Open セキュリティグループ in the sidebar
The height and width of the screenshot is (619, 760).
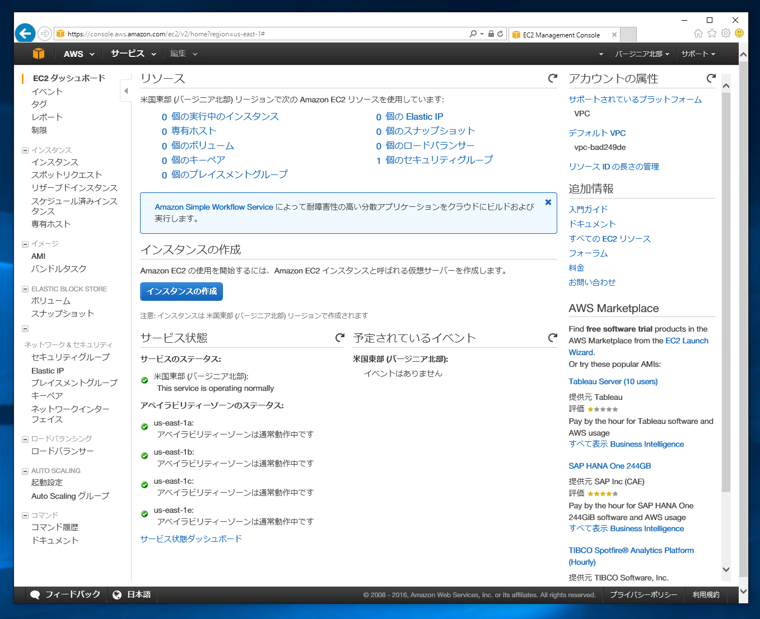(70, 357)
